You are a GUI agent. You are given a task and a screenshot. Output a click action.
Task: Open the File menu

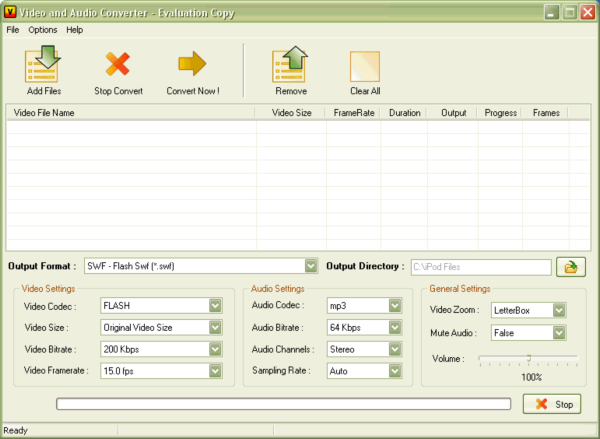pyautogui.click(x=13, y=30)
